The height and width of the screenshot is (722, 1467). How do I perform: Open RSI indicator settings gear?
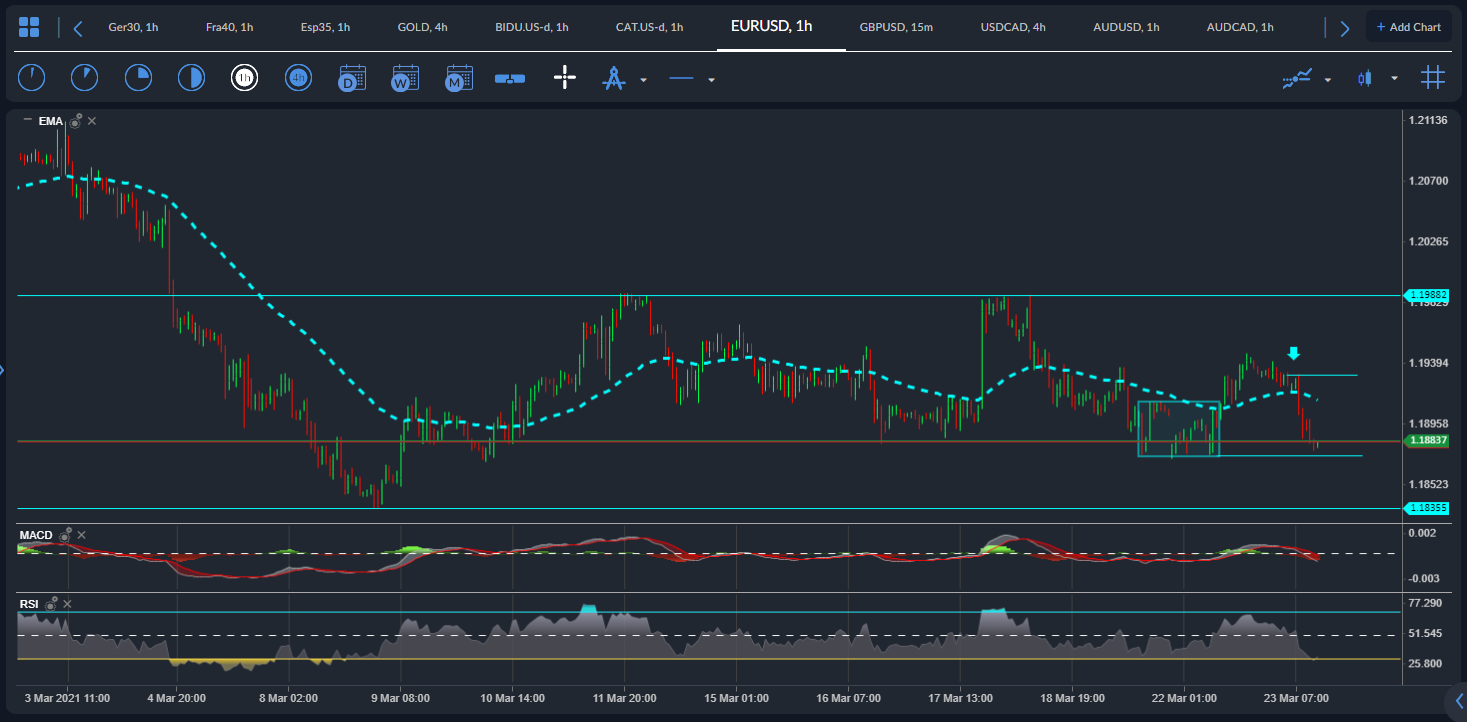point(49,604)
